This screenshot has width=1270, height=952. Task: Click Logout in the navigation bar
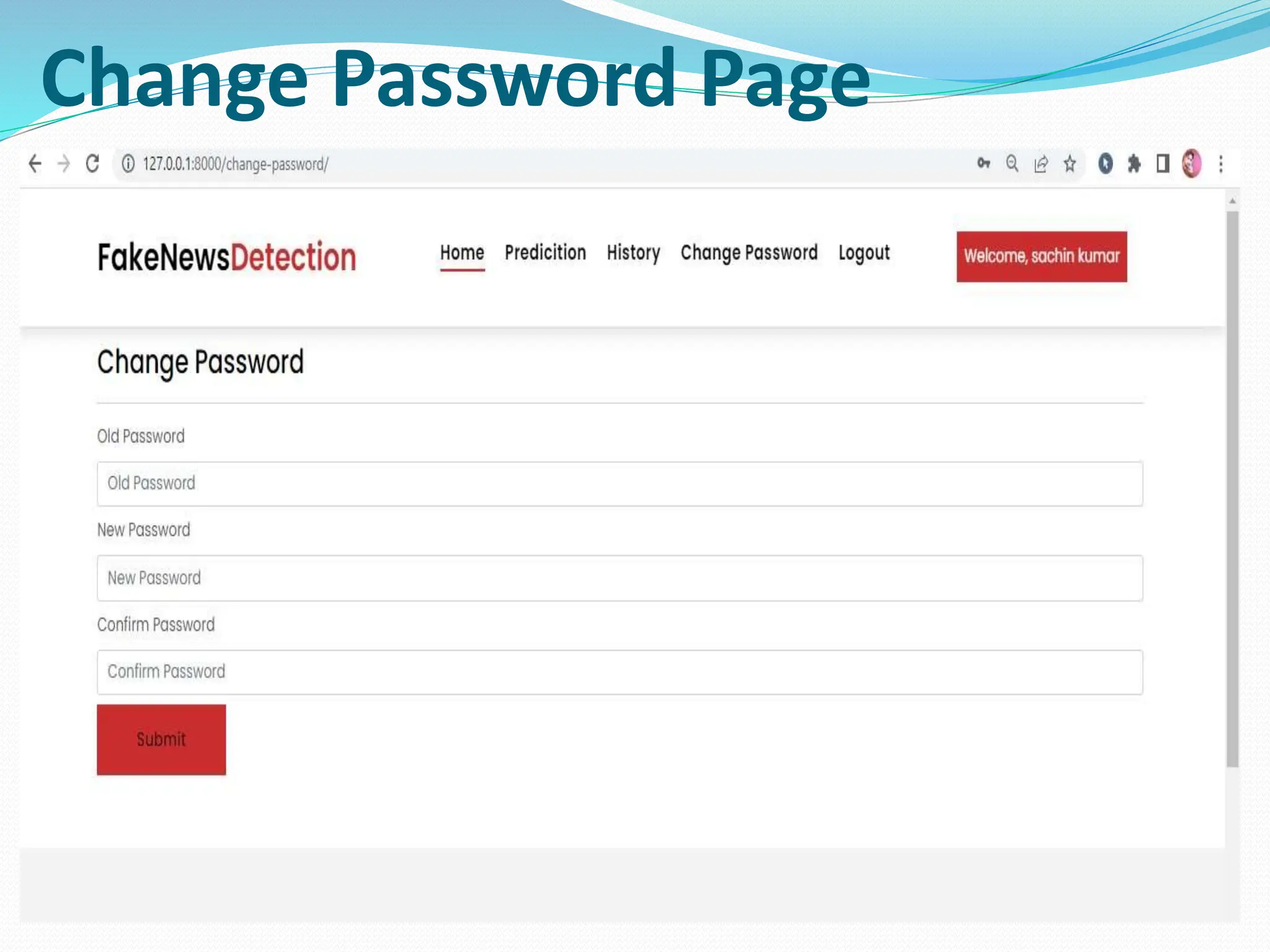864,253
